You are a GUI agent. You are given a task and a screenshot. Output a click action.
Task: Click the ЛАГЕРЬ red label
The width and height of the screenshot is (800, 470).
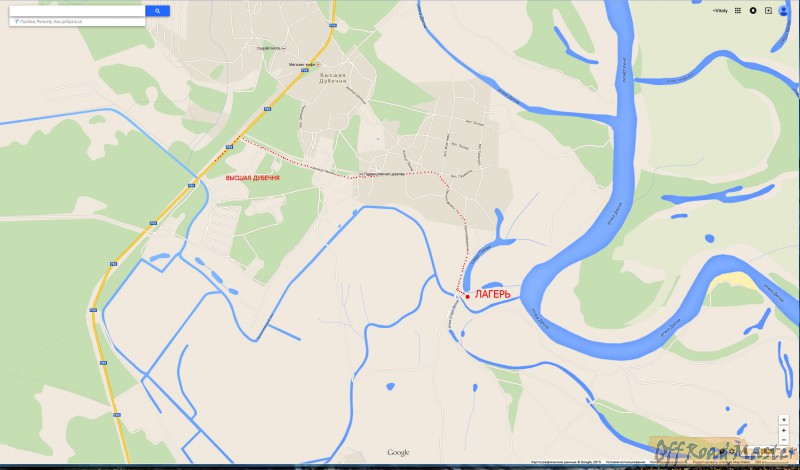pyautogui.click(x=492, y=294)
